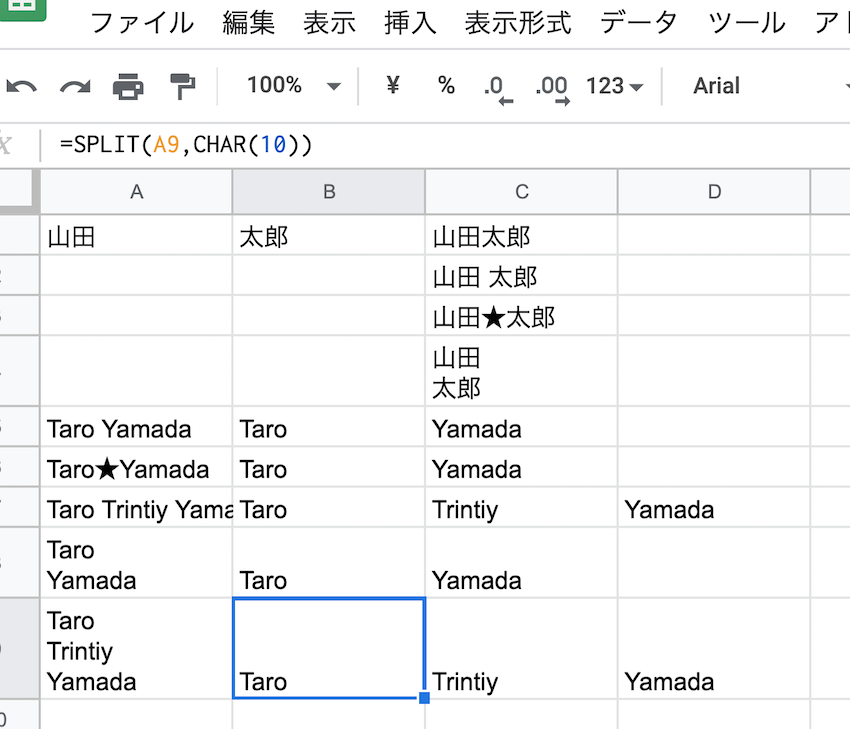Click the redo arrow icon
850x729 pixels.
75,87
